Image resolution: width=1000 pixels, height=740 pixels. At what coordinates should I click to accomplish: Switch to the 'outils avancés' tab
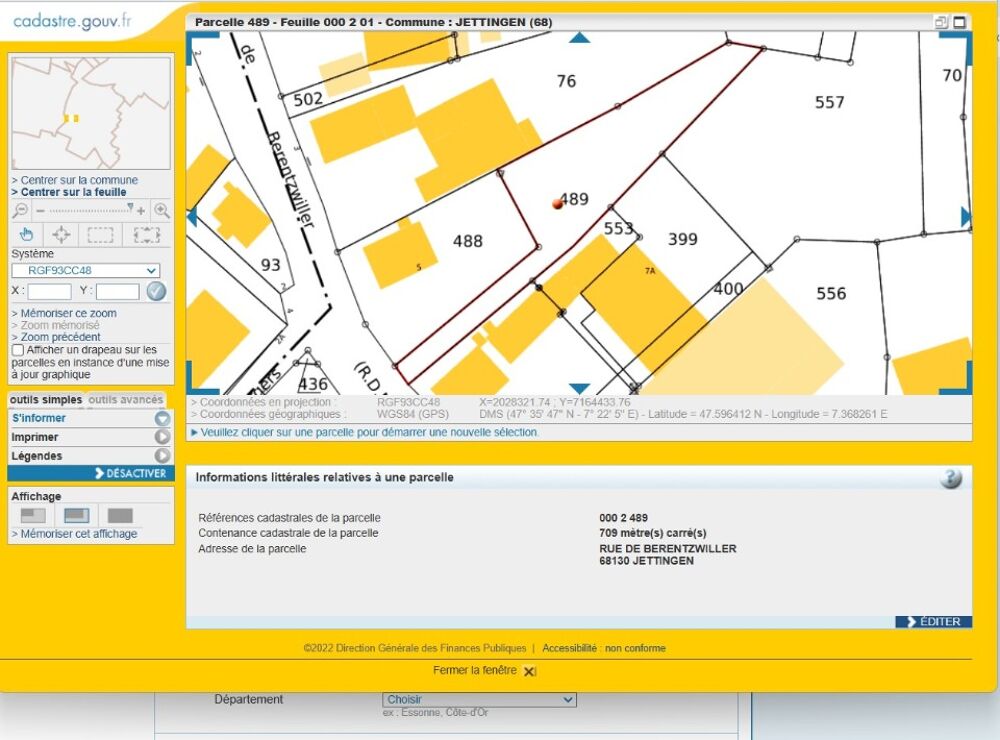tap(126, 400)
